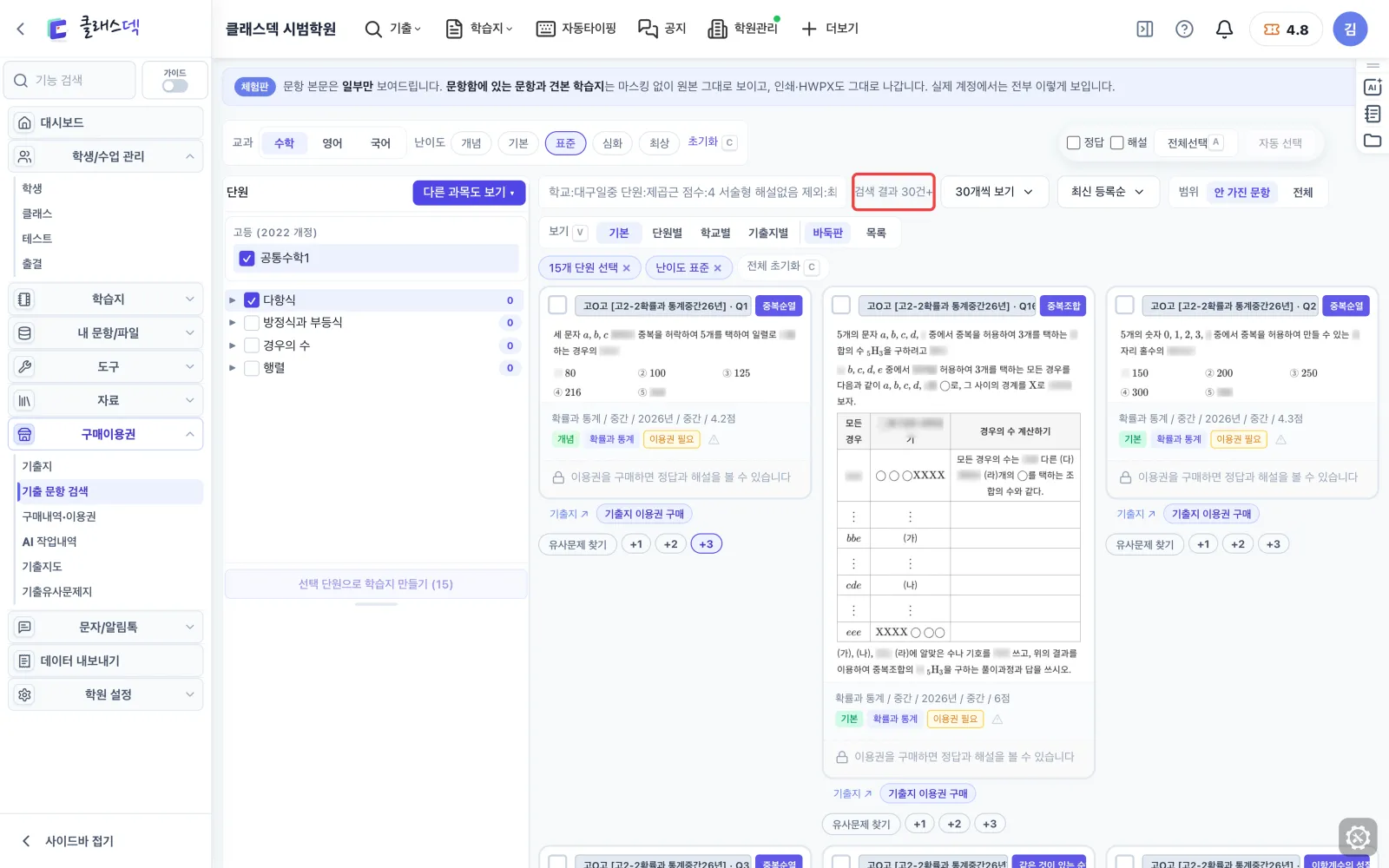Viewport: 1389px width, 868px height.
Task: Select the Q1 중복순열 question card checkbox
Action: click(557, 305)
